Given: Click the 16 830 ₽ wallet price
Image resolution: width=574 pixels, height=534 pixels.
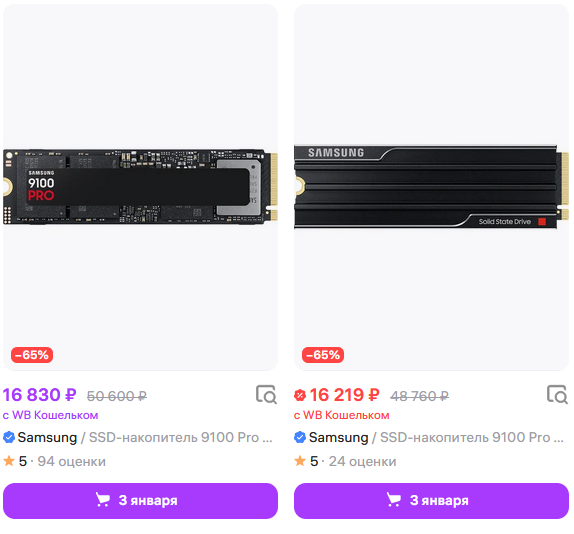Looking at the screenshot, I should click(x=40, y=395).
